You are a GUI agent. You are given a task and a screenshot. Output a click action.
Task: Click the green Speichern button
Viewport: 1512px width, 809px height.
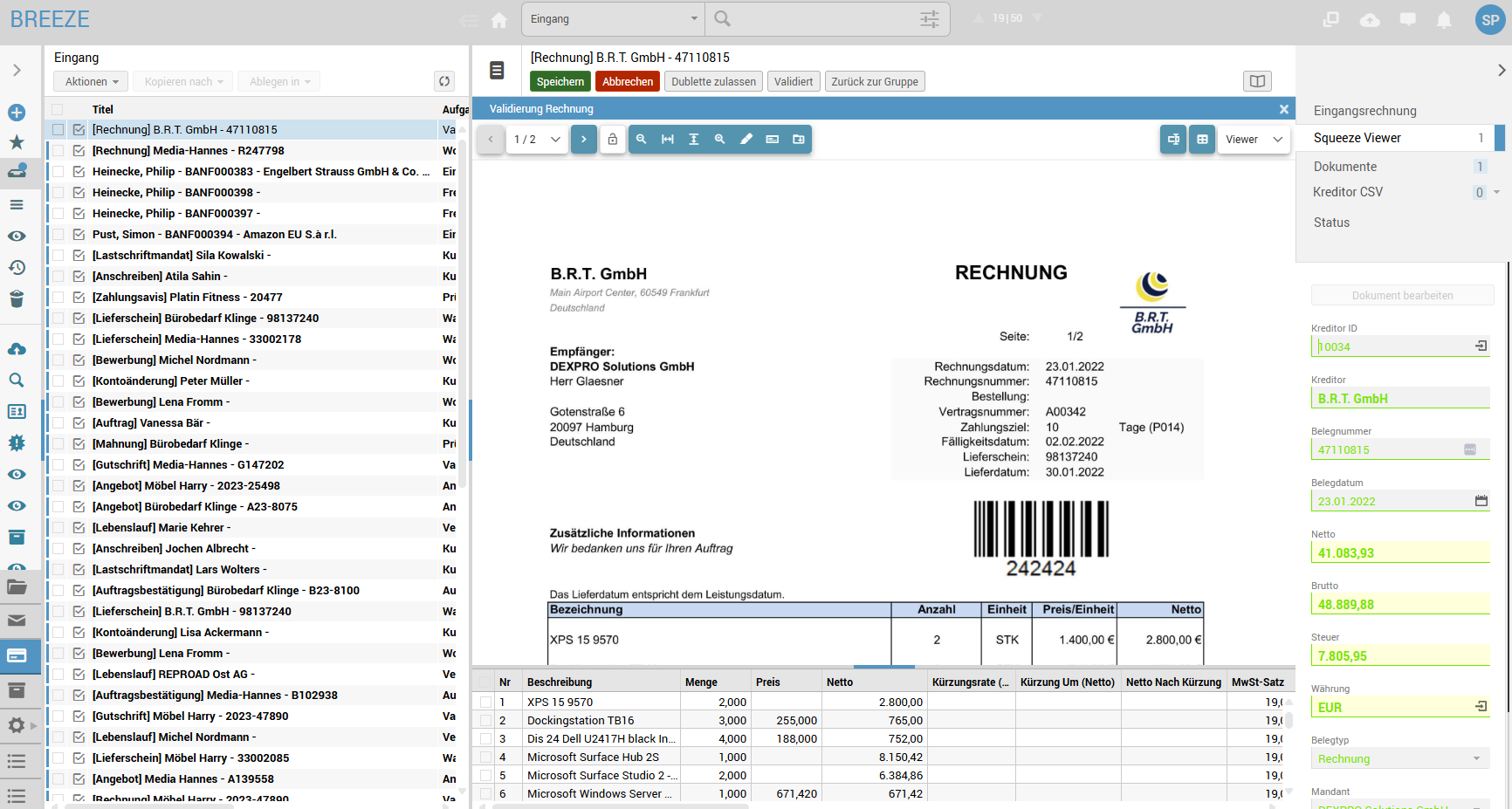pyautogui.click(x=560, y=81)
